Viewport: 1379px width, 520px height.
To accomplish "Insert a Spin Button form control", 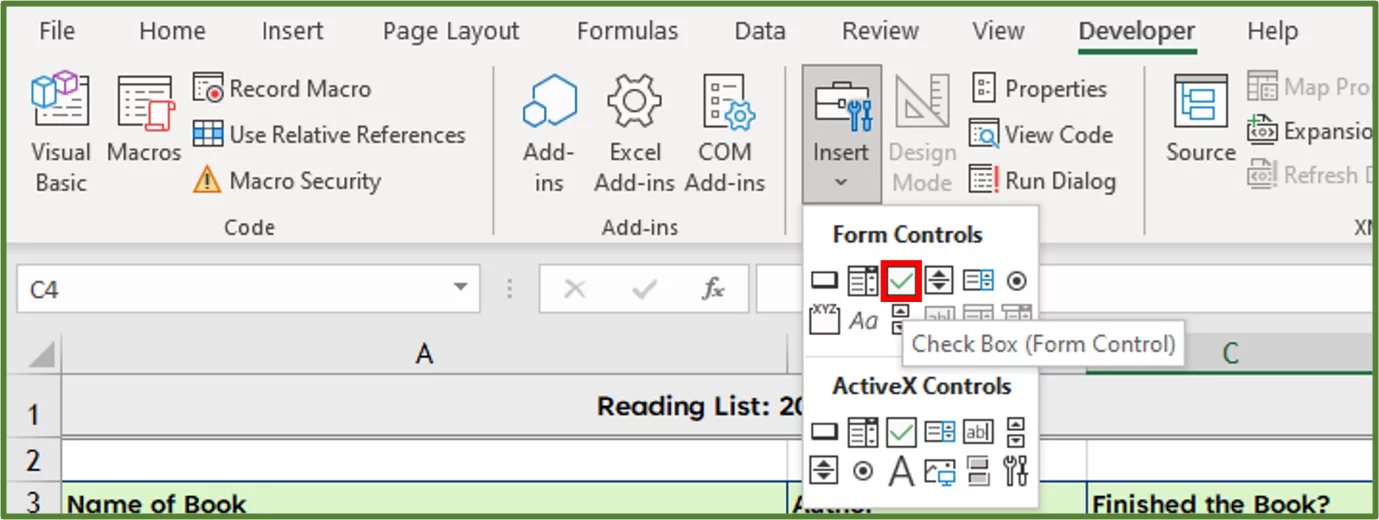I will tap(939, 281).
